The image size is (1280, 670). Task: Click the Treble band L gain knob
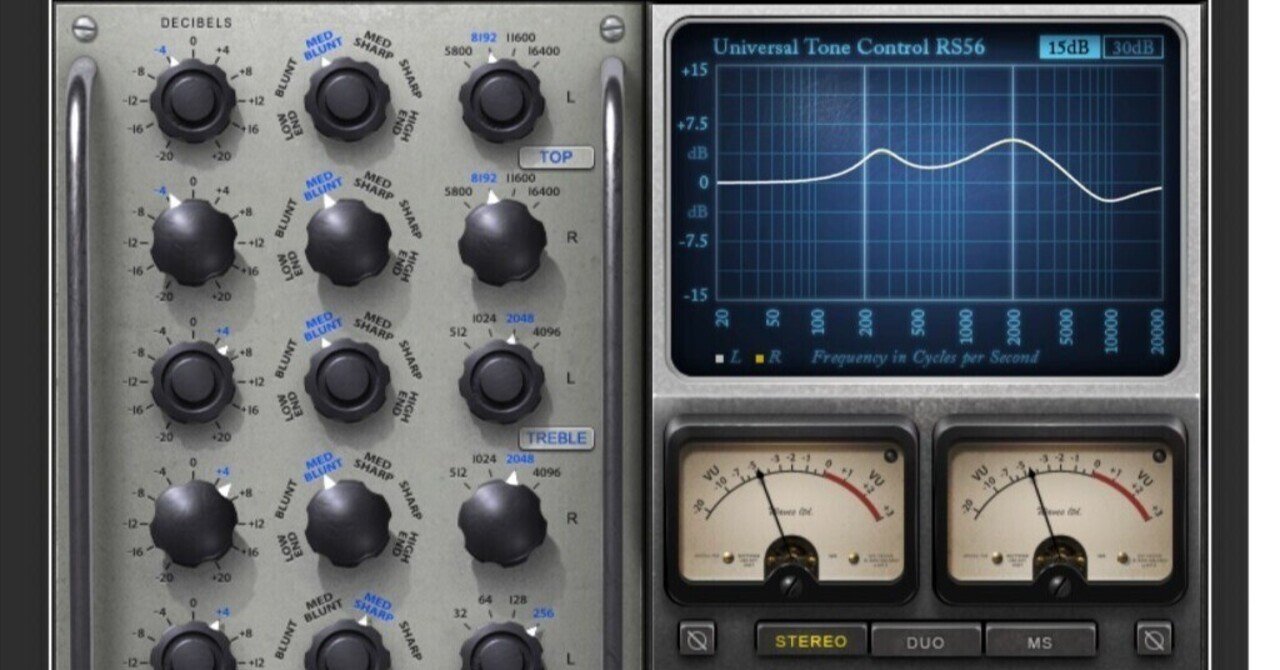pos(193,381)
